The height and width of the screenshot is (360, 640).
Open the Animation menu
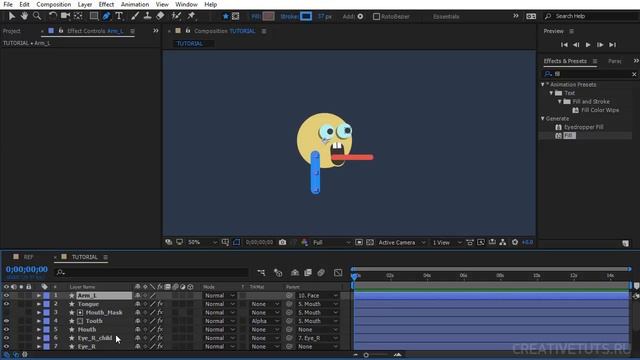pos(135,4)
